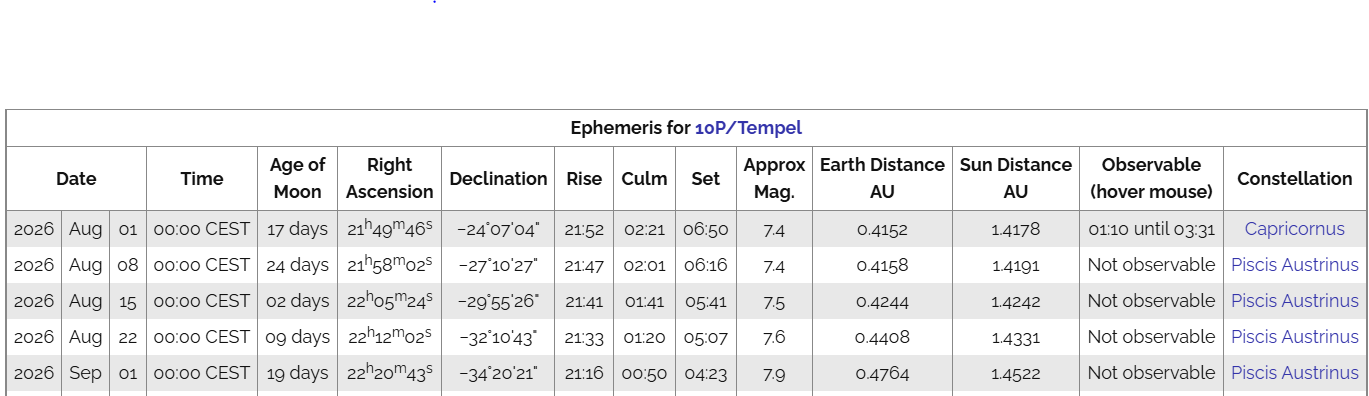The width and height of the screenshot is (1369, 396).
Task: Click the Age of Moon header
Action: coord(297,178)
